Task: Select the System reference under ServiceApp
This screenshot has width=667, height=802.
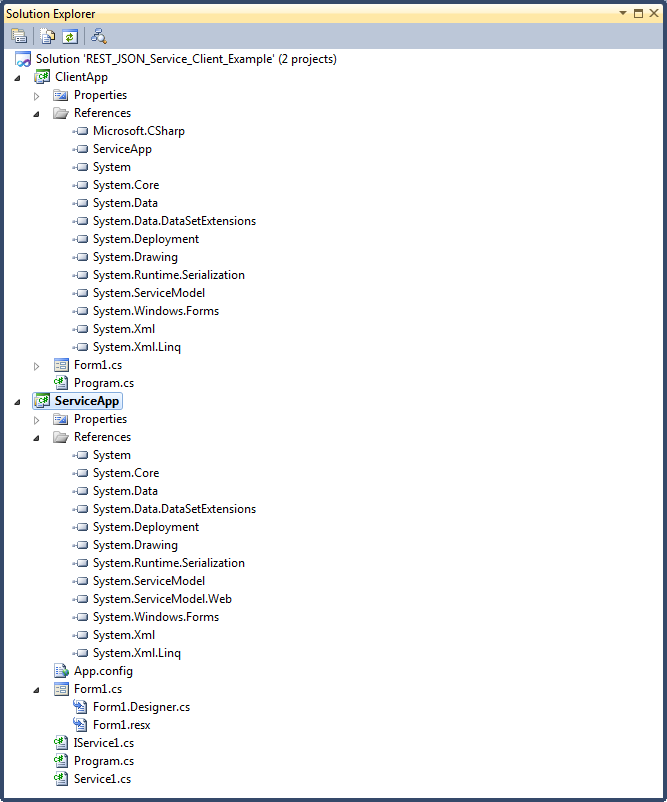Action: point(112,455)
